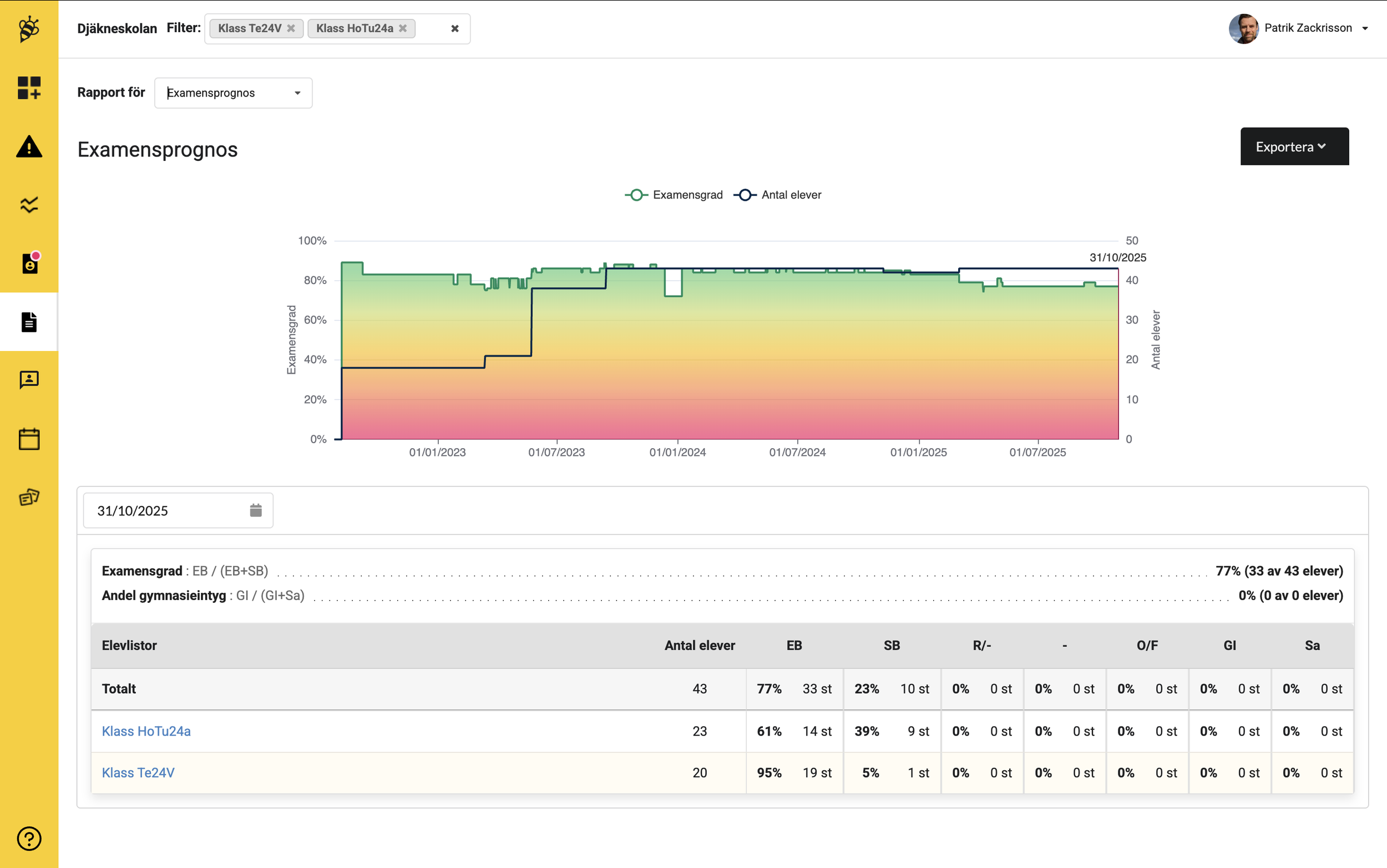The width and height of the screenshot is (1387, 868).
Task: Click the 95% EB value for Klass Te24V
Action: [x=769, y=773]
